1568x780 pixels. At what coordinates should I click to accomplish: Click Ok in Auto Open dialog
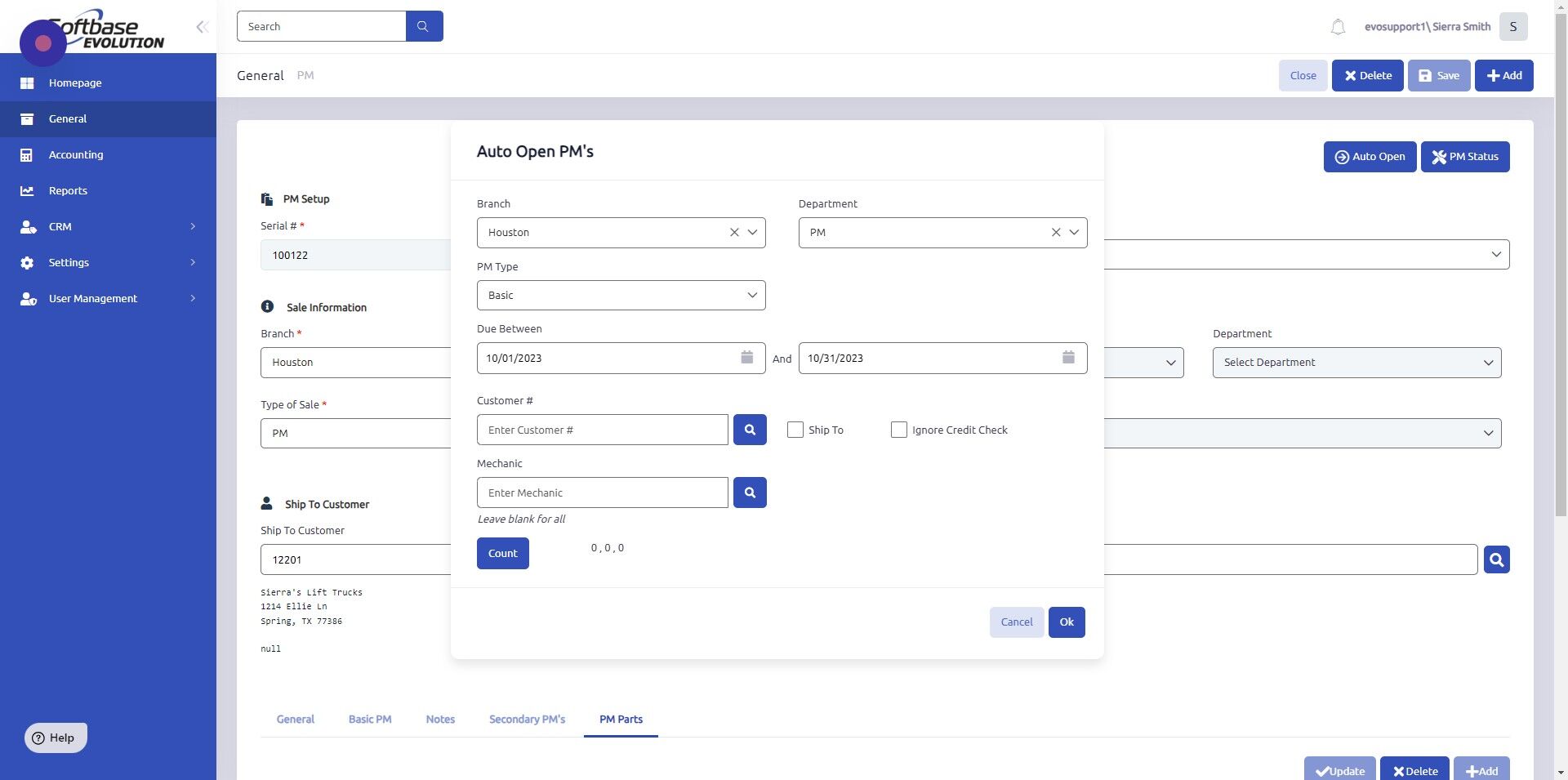point(1067,622)
